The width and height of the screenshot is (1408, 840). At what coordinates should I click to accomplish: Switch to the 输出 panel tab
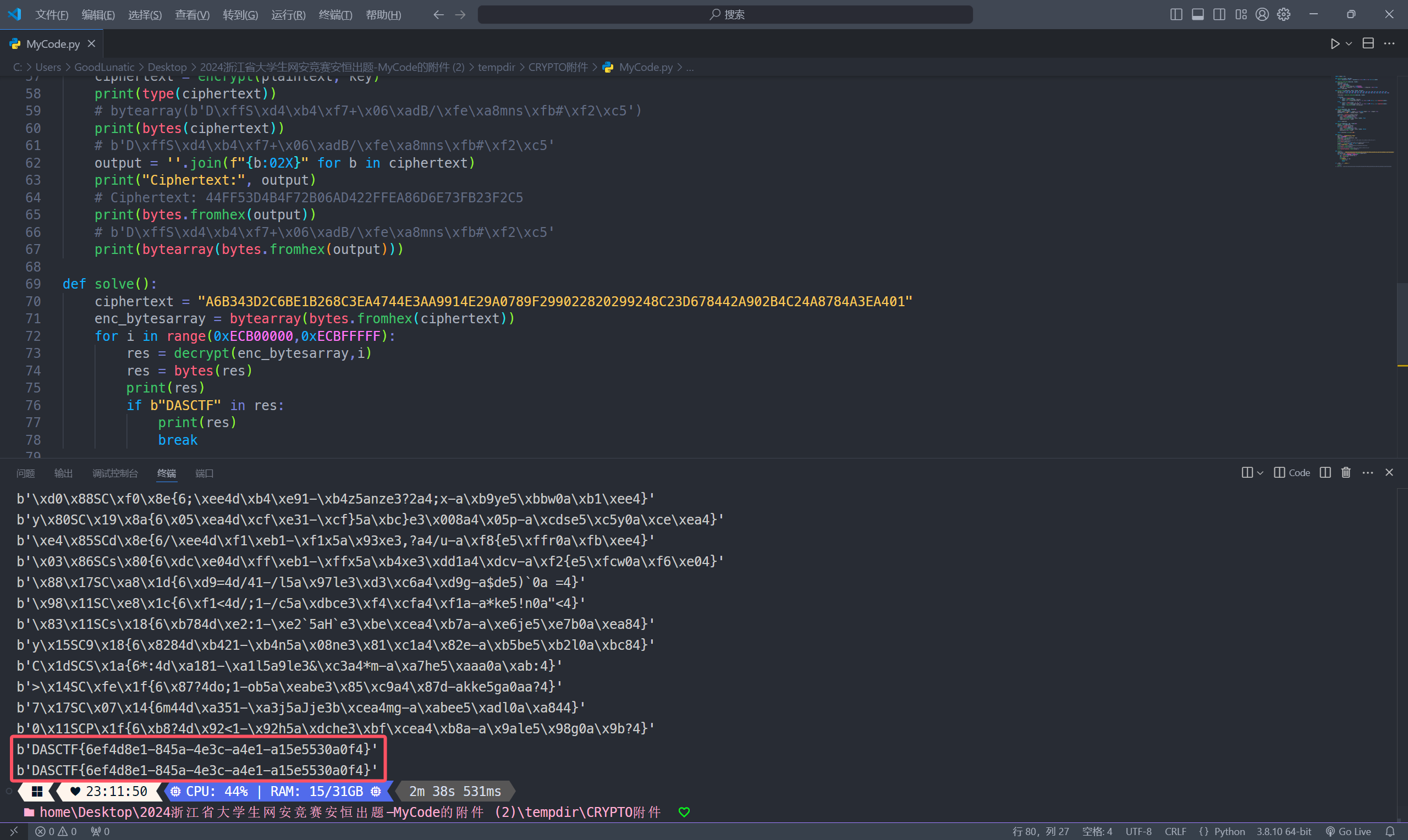point(63,473)
